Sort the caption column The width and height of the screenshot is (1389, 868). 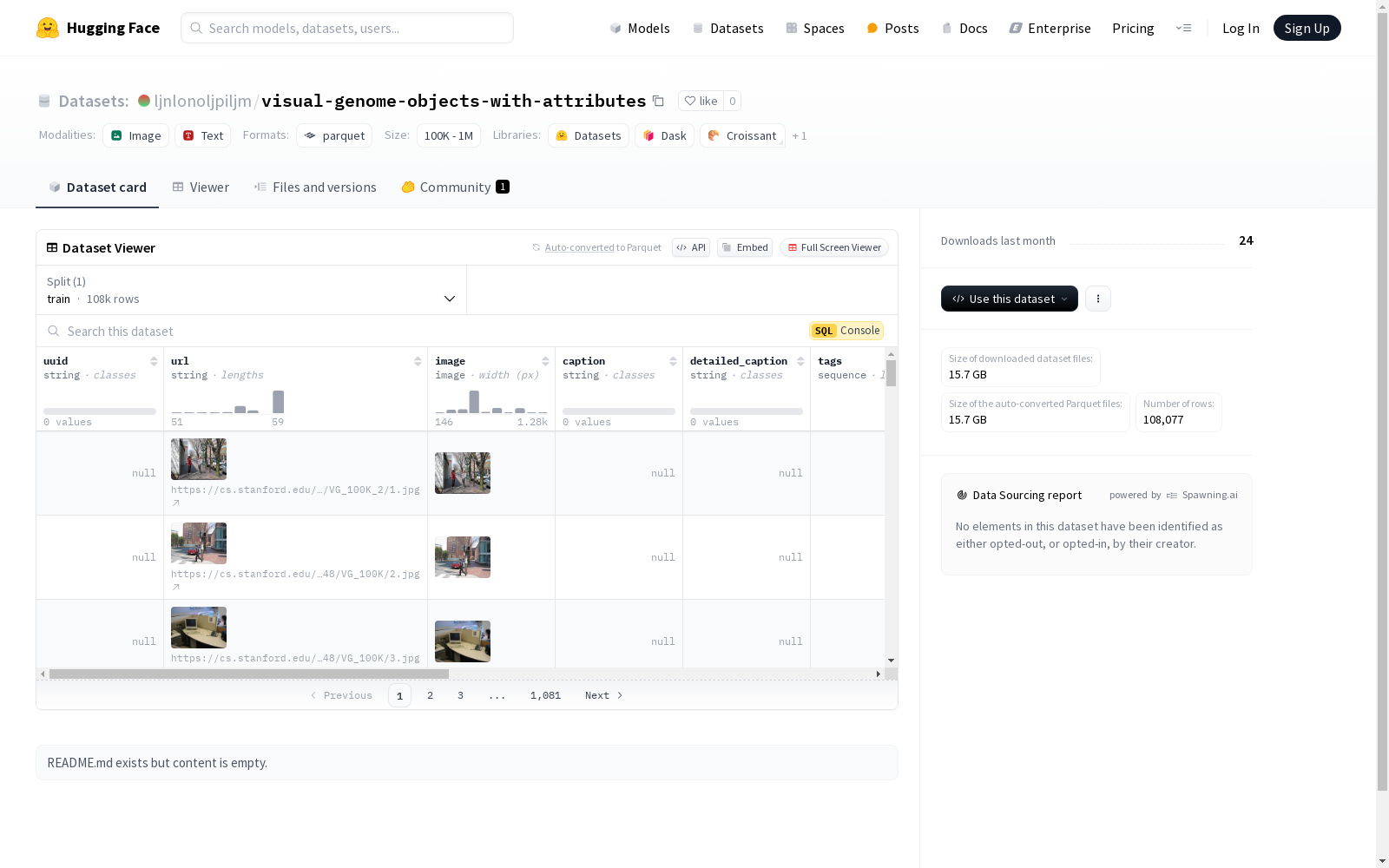(x=673, y=361)
